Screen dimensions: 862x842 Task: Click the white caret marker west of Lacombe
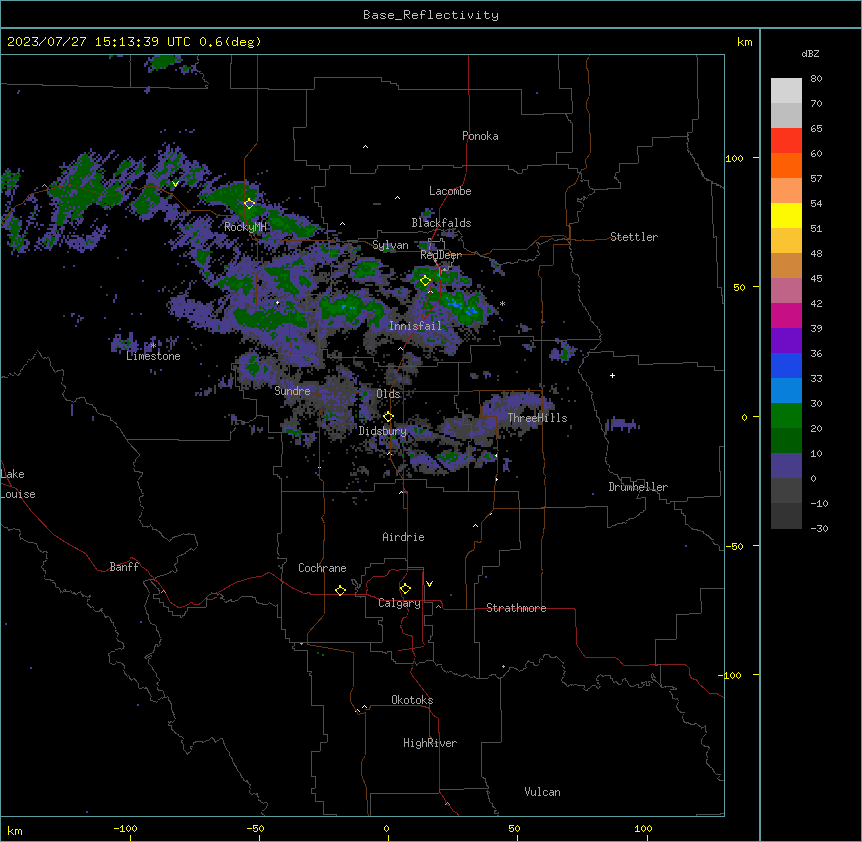(x=397, y=198)
